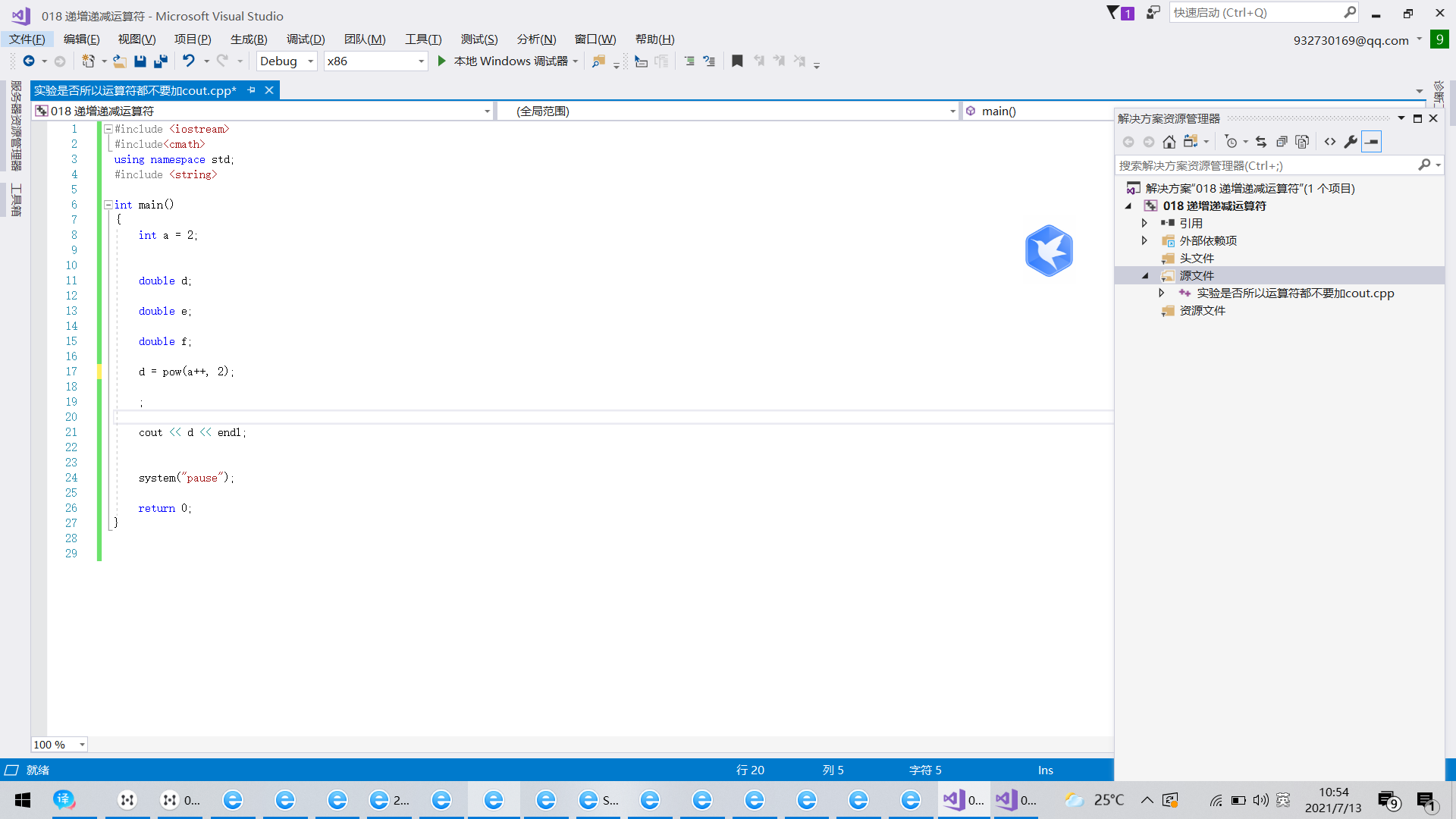Click the View Code angle-brackets icon

tap(1330, 142)
